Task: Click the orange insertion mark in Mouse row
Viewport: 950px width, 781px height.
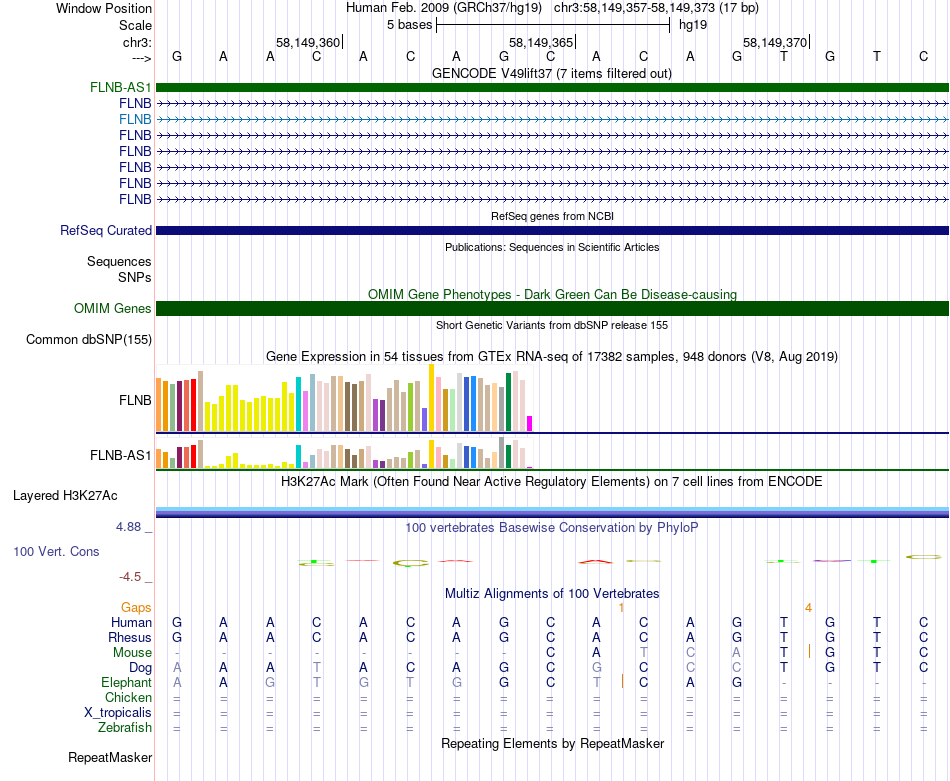Action: point(809,652)
